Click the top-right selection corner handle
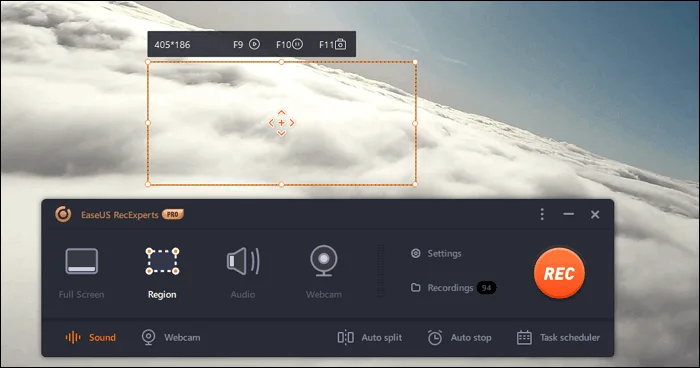The image size is (700, 368). click(415, 62)
